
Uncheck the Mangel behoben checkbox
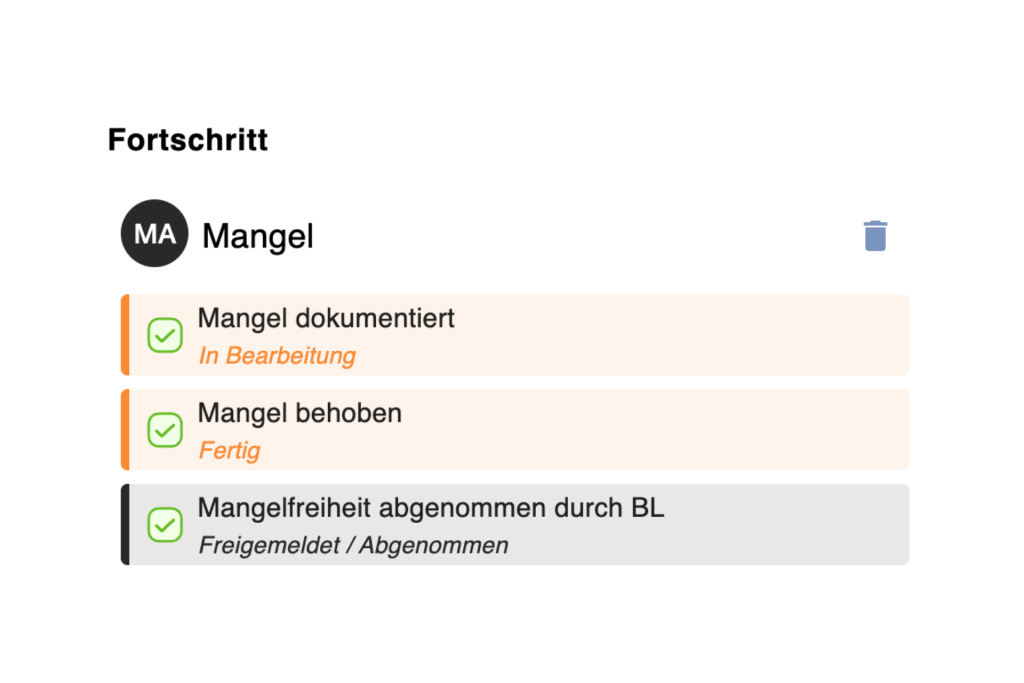point(165,430)
